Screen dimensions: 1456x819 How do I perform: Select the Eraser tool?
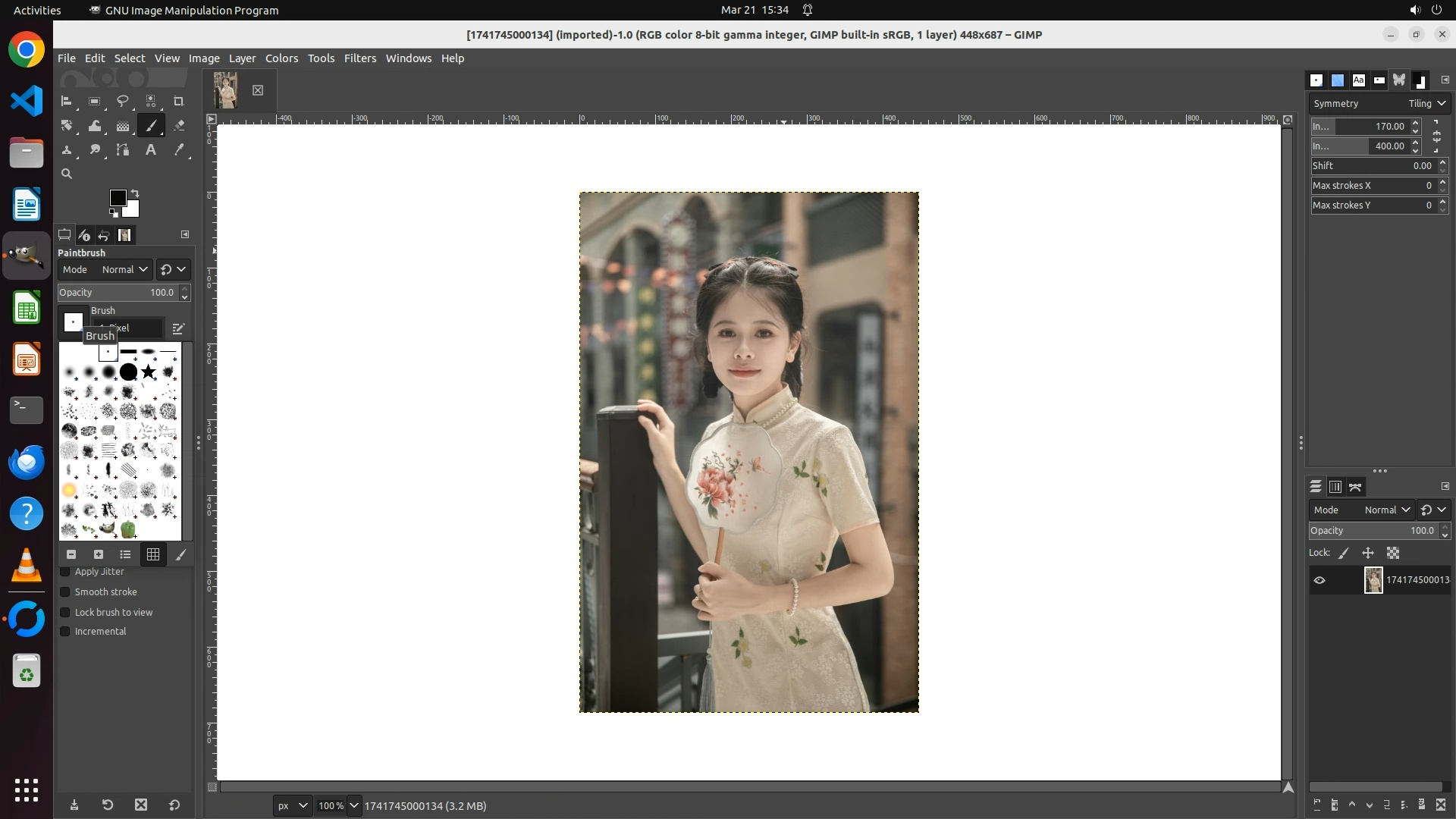click(x=179, y=126)
